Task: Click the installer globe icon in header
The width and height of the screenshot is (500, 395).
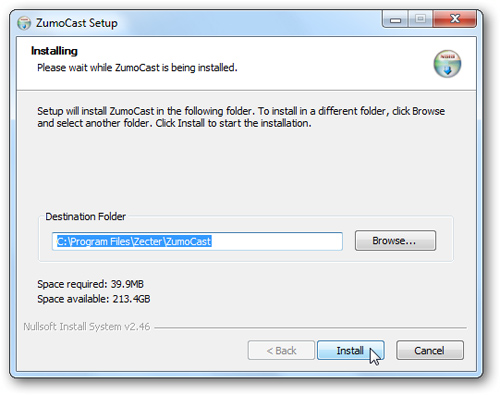Action: pyautogui.click(x=447, y=64)
